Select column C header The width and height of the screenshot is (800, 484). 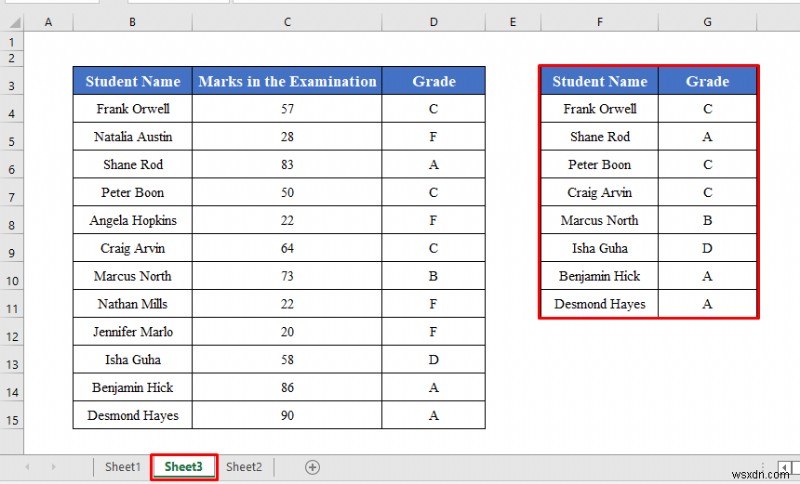tap(287, 22)
